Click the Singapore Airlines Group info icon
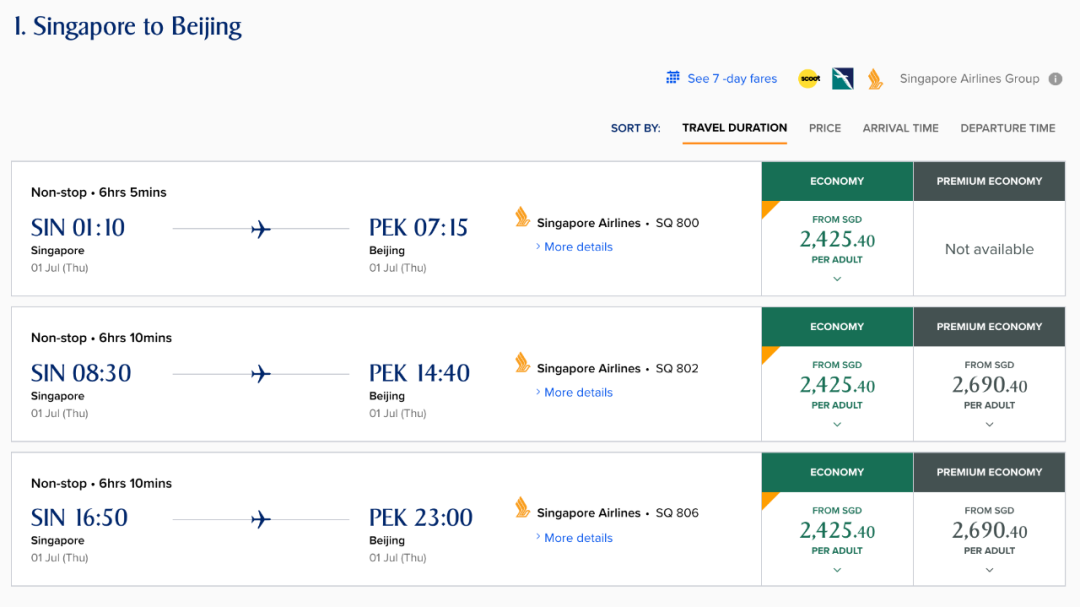 coord(1055,79)
